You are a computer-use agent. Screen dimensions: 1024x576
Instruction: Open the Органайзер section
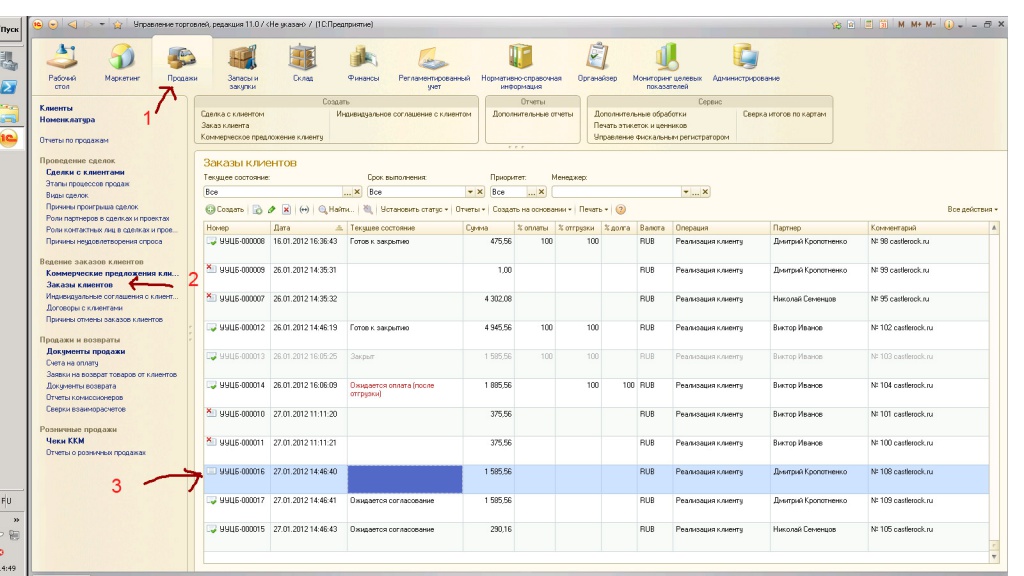597,63
